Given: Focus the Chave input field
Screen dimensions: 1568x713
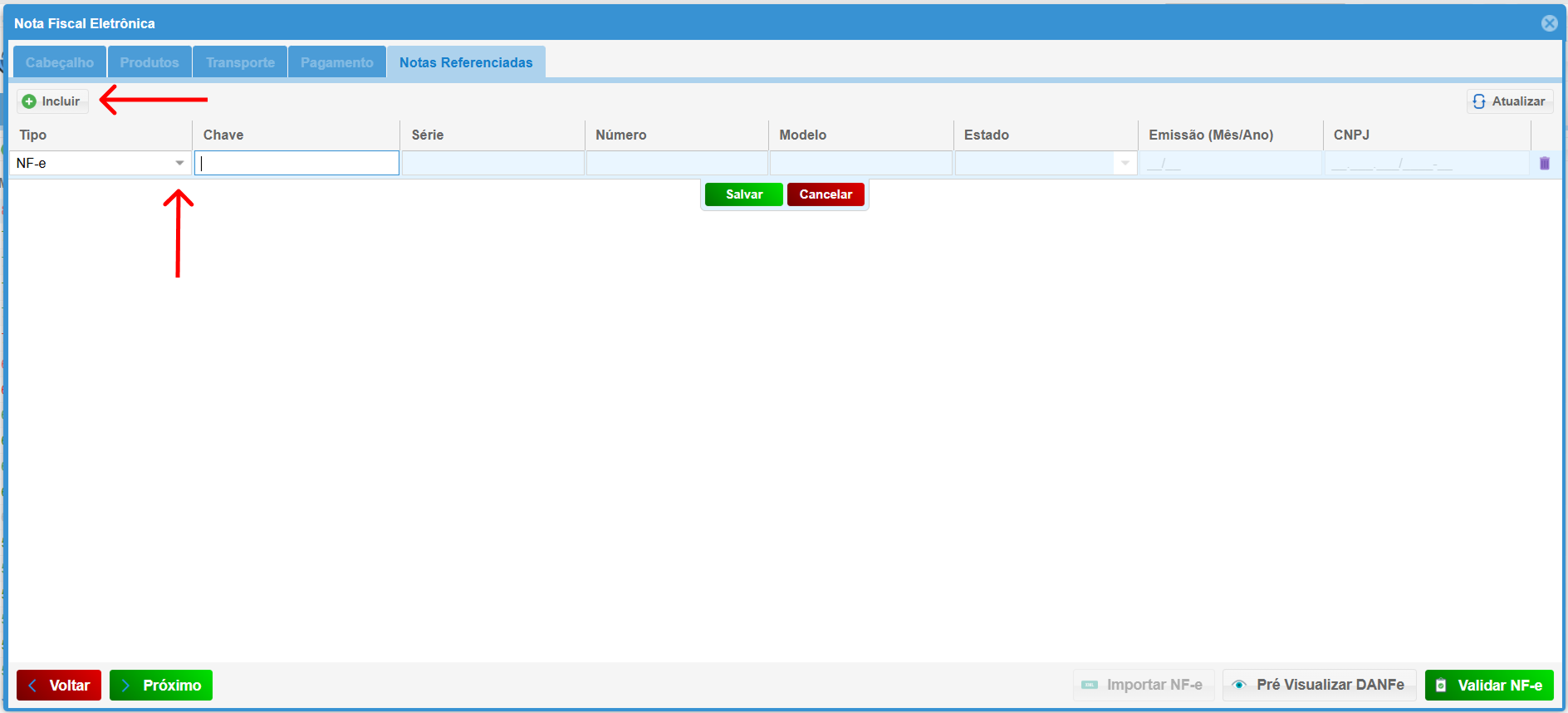Looking at the screenshot, I should point(296,163).
